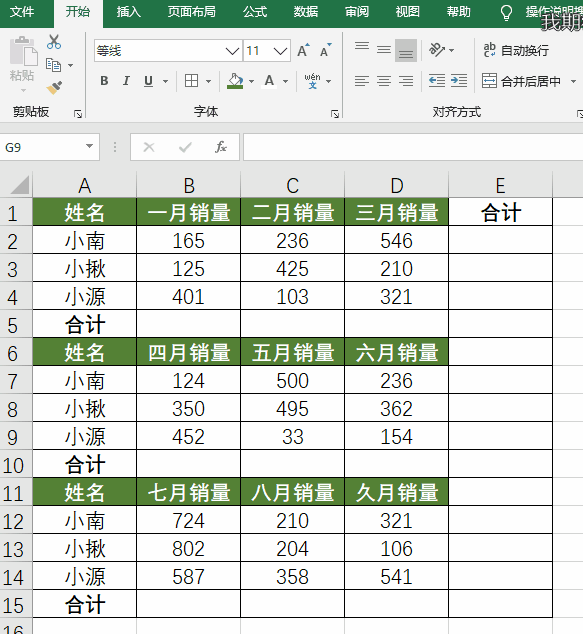Open the Name Box dropdown arrow
This screenshot has height=634, width=583.
(x=89, y=146)
